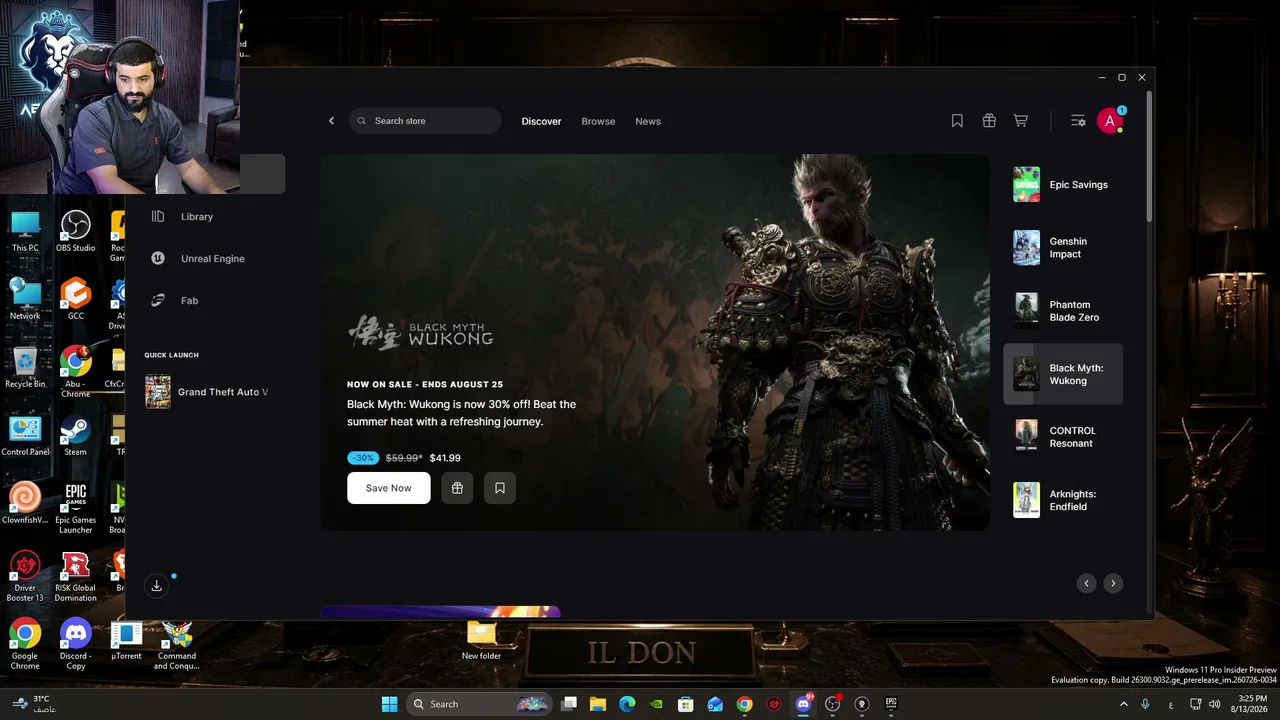Open Microsoft Edge from the taskbar

click(627, 704)
